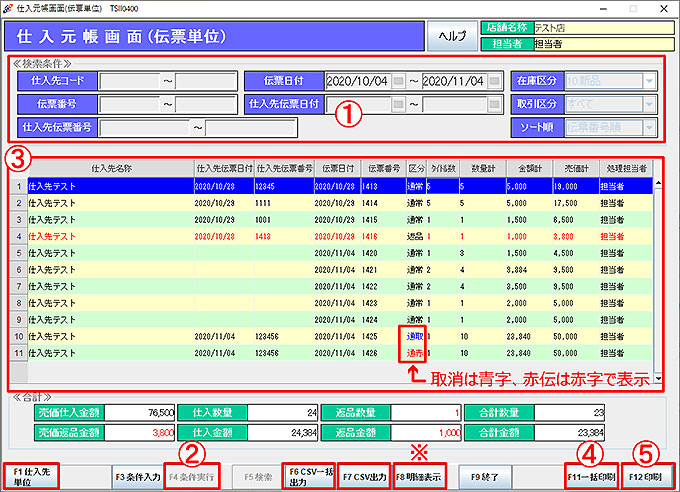Click the 仕入先コード start field
Screen dimensions: 680x492
pos(130,81)
